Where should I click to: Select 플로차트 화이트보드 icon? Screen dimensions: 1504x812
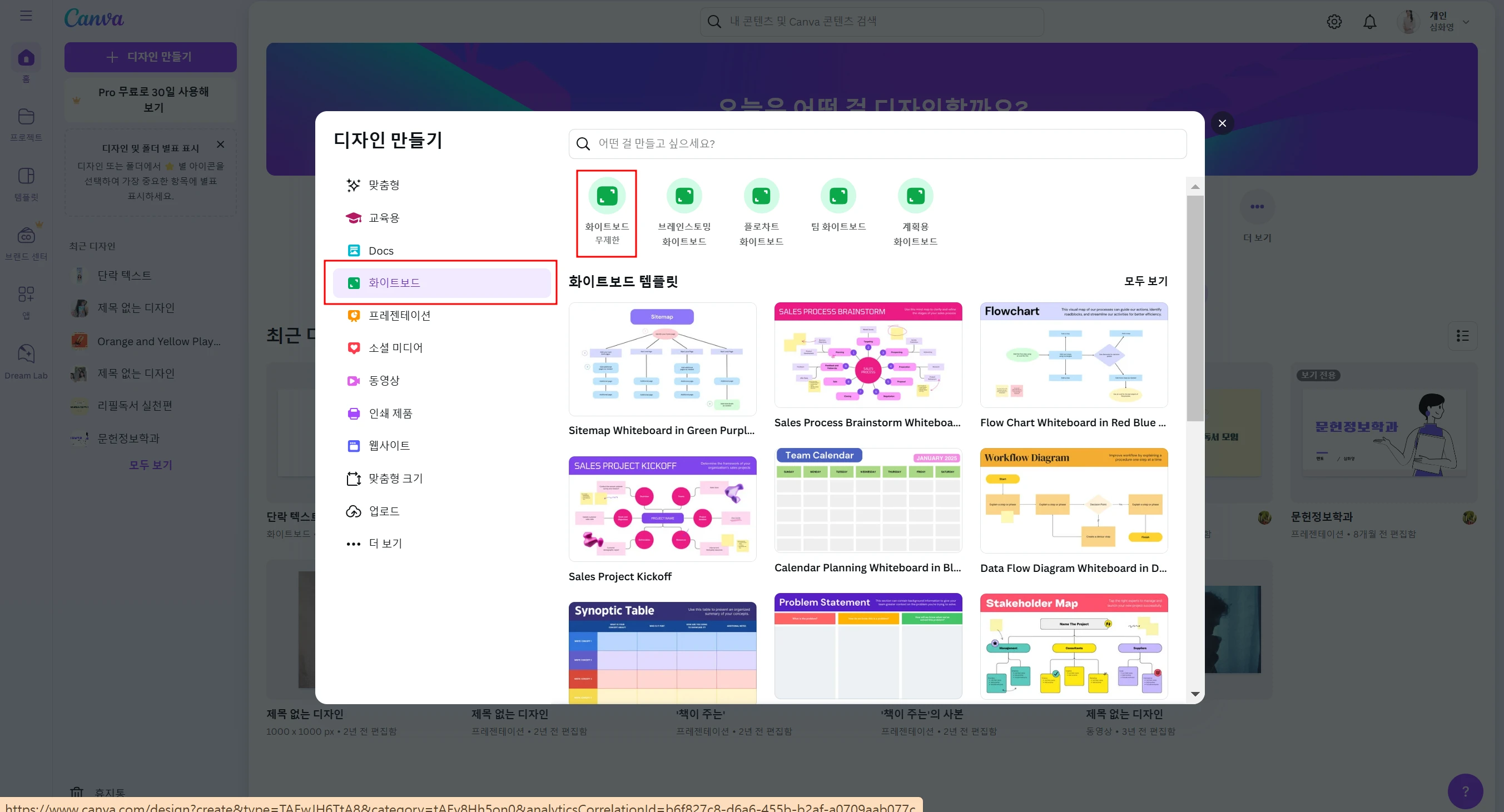tap(761, 196)
